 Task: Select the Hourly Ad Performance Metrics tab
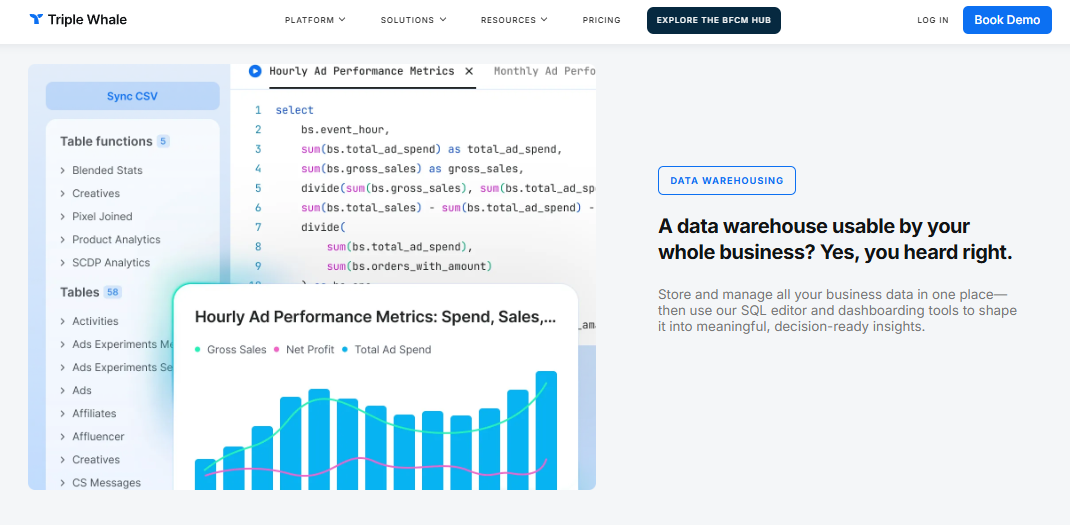pyautogui.click(x=362, y=71)
